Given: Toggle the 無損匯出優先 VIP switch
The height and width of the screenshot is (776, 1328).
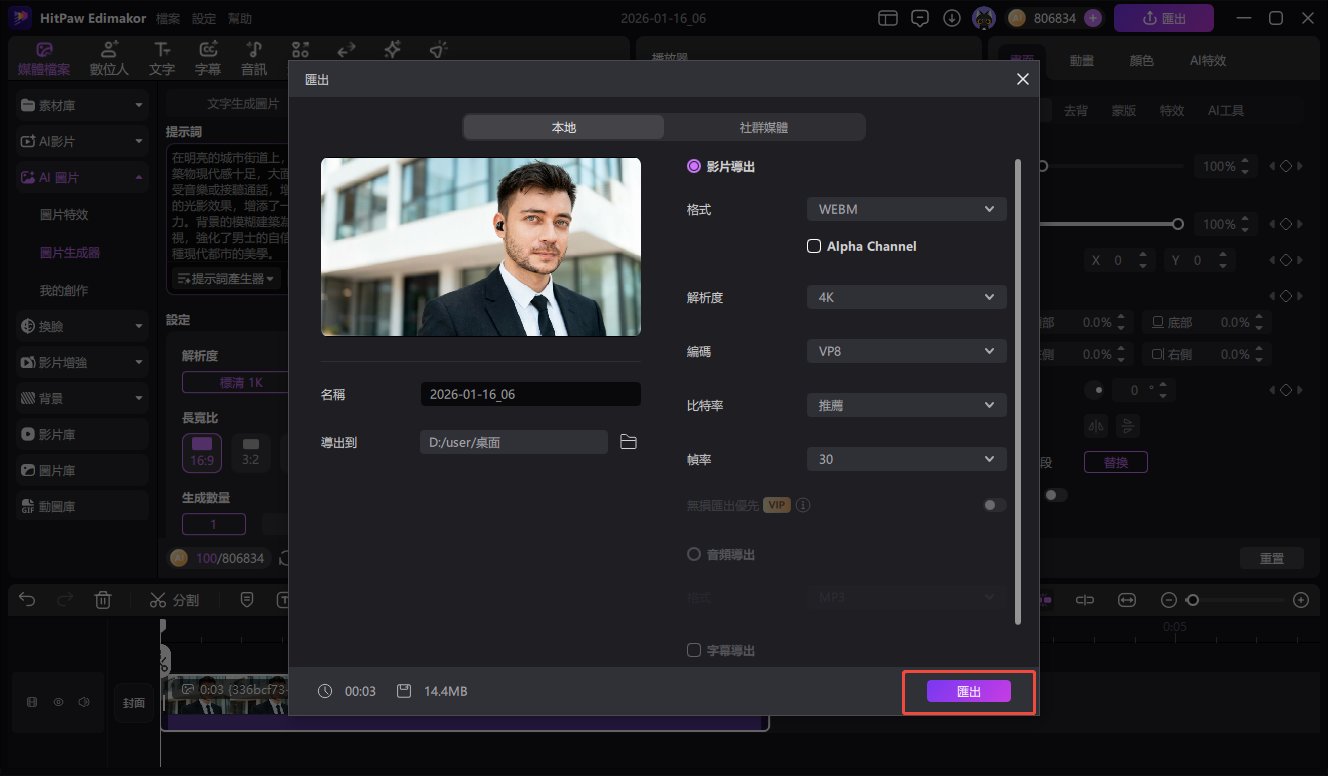Looking at the screenshot, I should (x=993, y=505).
